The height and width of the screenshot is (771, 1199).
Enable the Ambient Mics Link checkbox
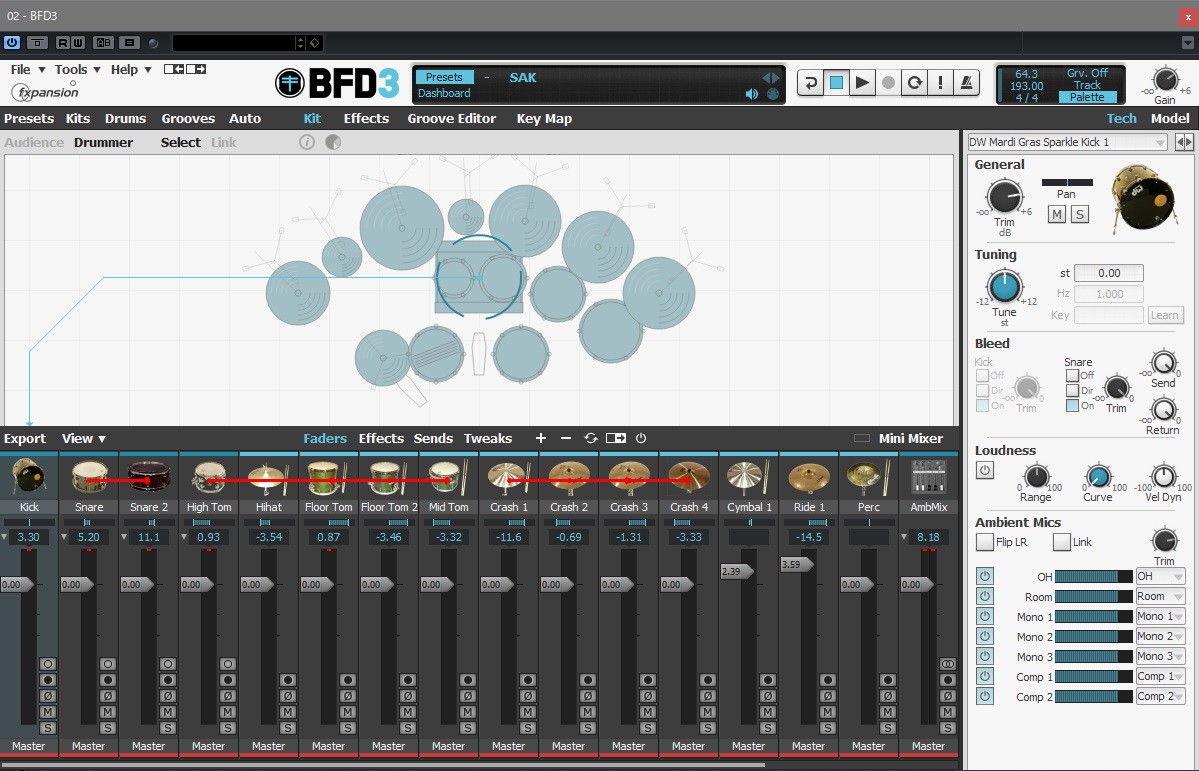coord(1061,542)
